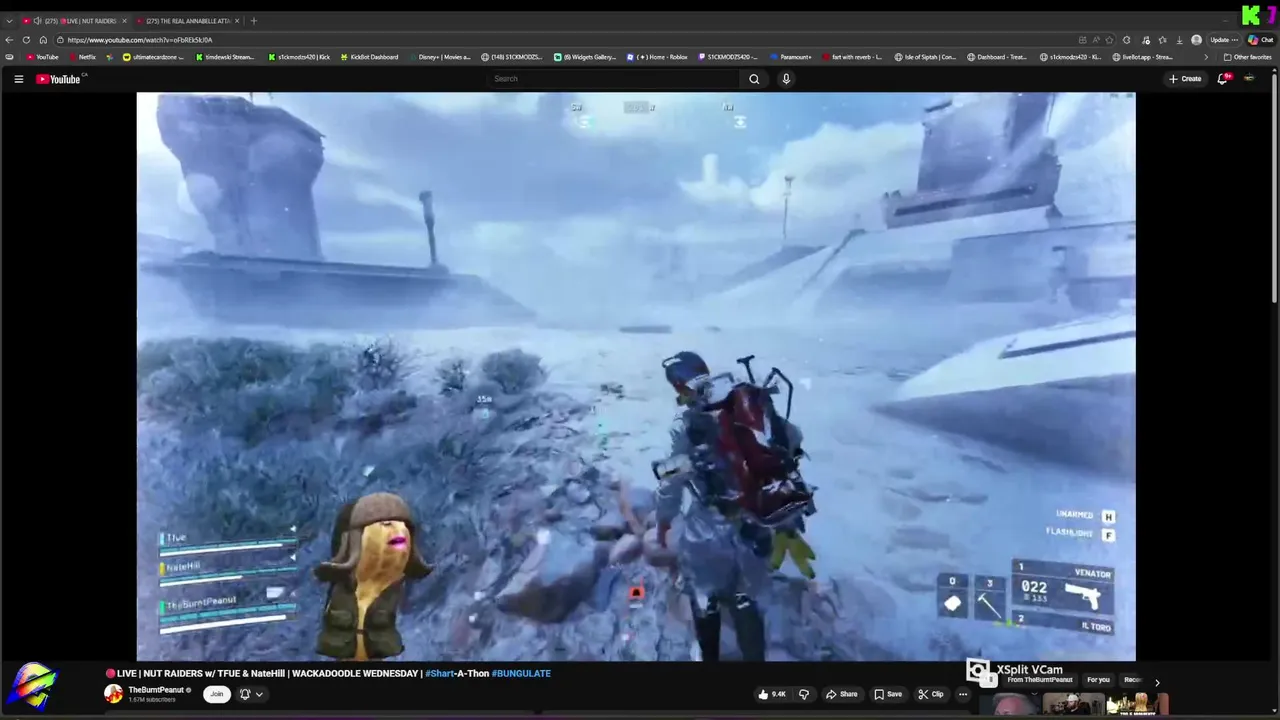Click the browser address bar URL
1280x720 pixels.
[140, 40]
